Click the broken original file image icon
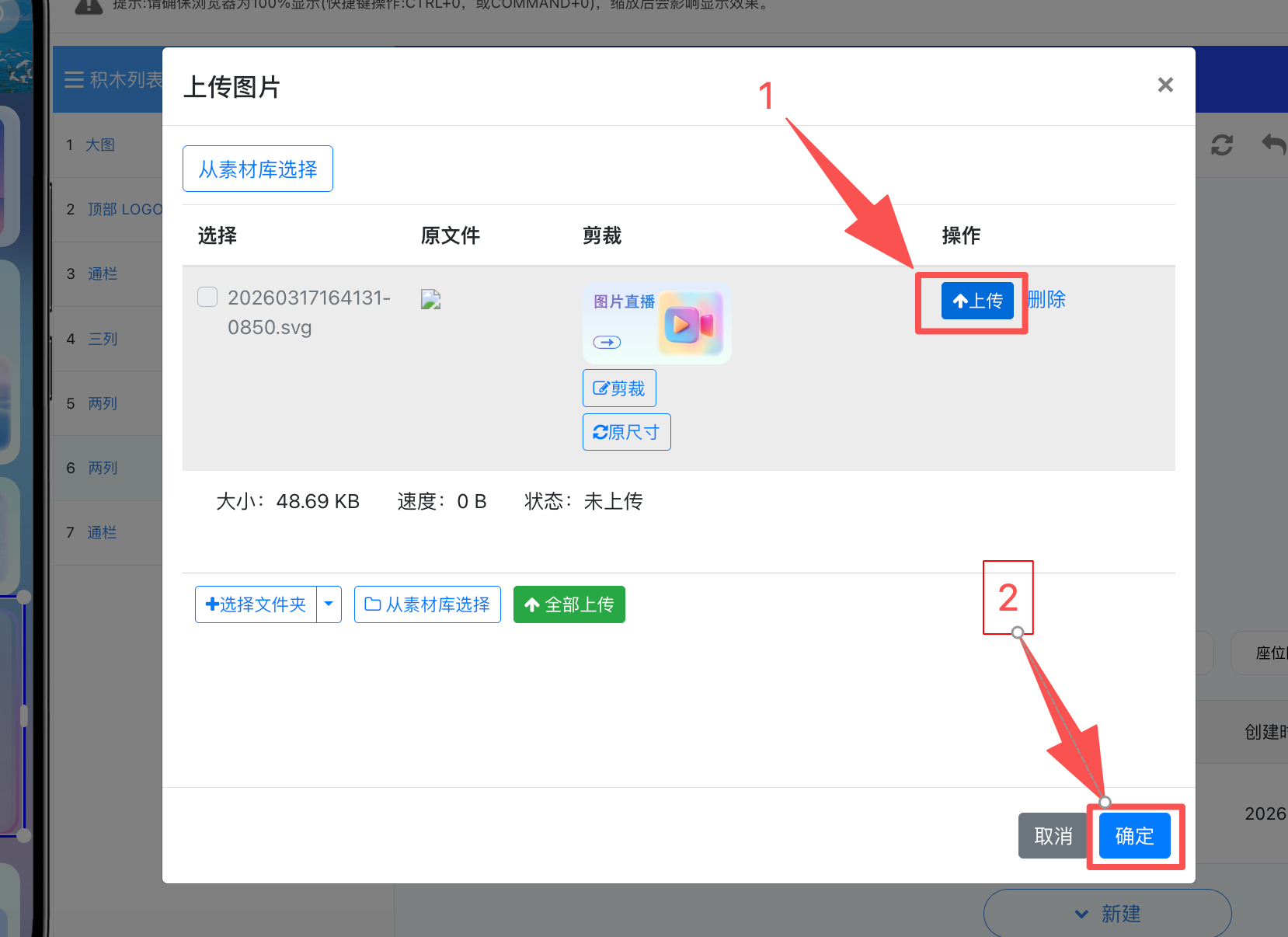1288x937 pixels. (430, 300)
